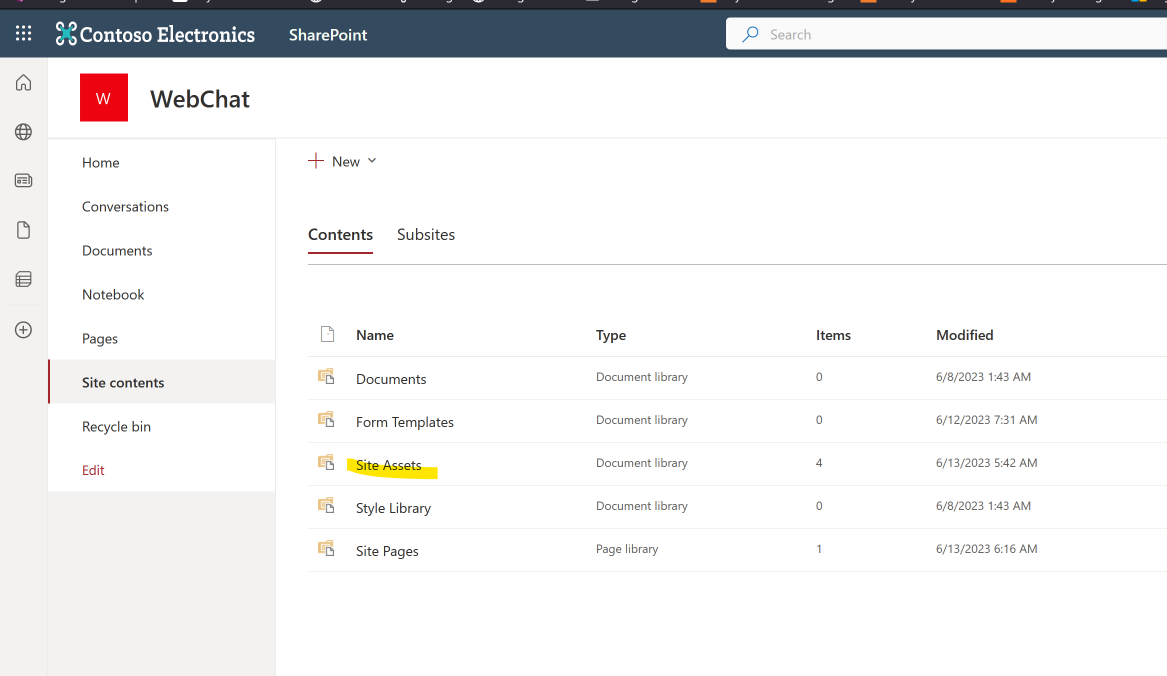Screen dimensions: 1167x676
Task: Click Document library type in Style Library row
Action: pyautogui.click(x=642, y=506)
